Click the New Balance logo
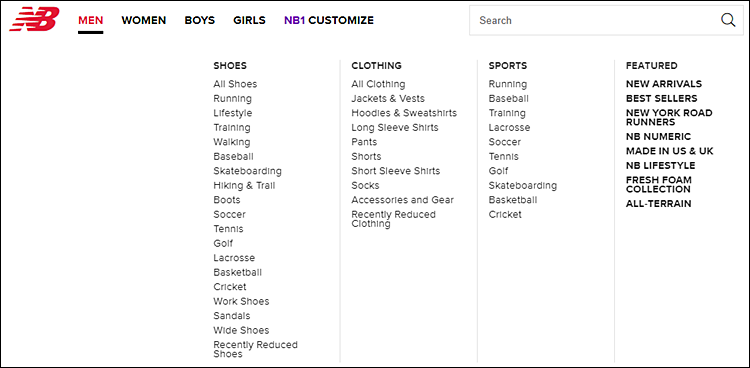Viewport: 750px width, 368px height. (34, 19)
